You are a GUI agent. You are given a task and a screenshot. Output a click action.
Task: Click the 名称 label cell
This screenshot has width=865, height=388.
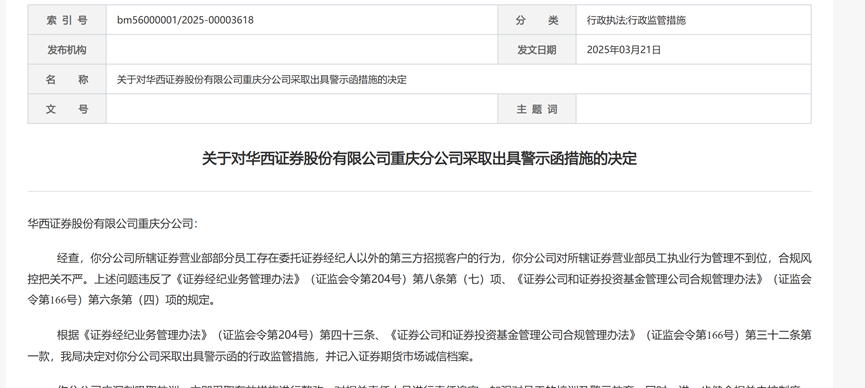click(x=67, y=79)
